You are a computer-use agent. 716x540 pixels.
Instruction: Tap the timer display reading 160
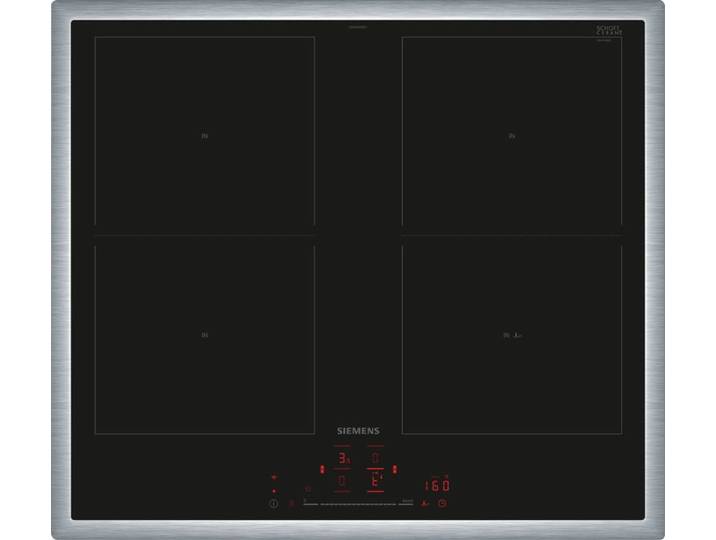(x=437, y=486)
